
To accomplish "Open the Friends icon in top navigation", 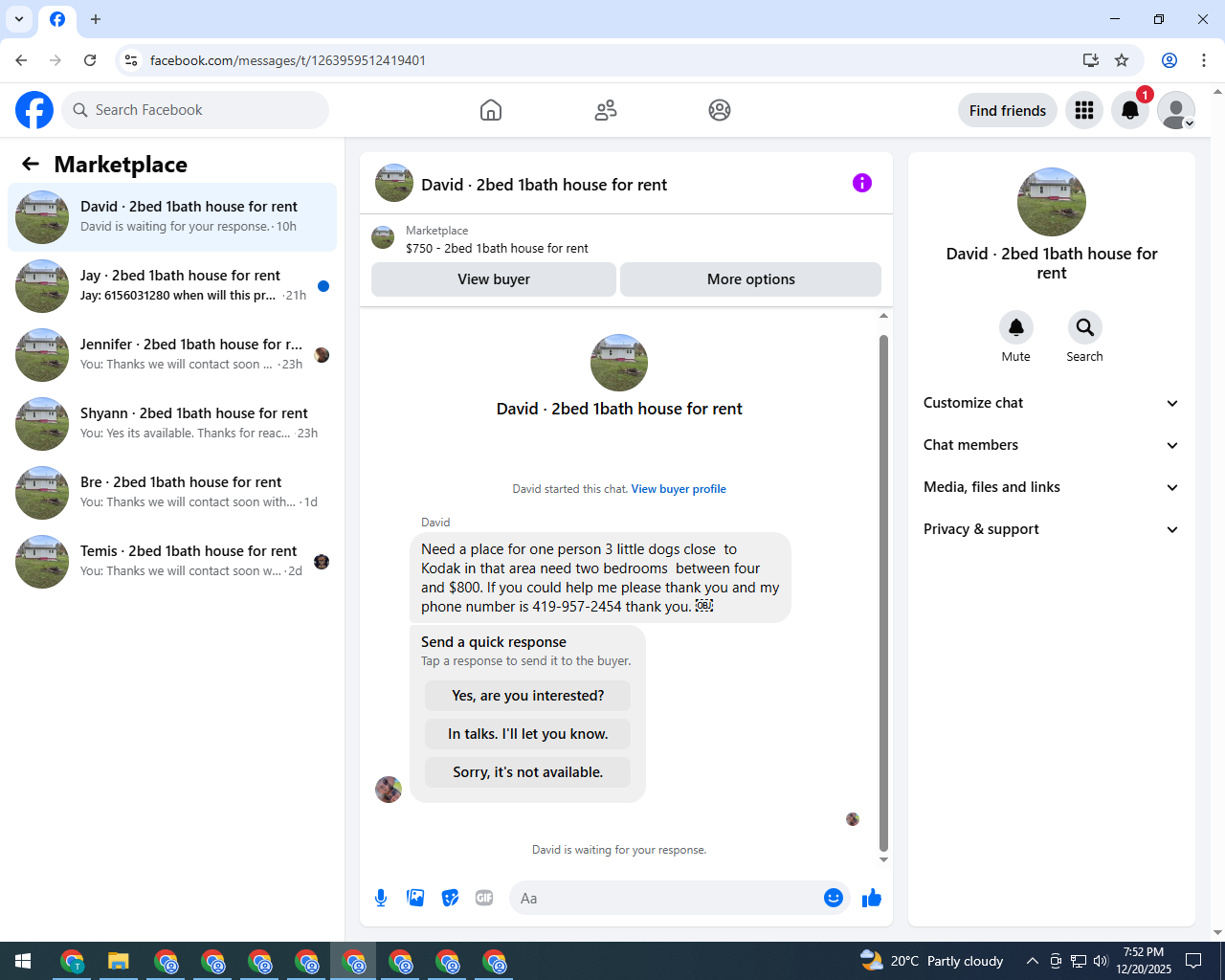I will coord(606,110).
